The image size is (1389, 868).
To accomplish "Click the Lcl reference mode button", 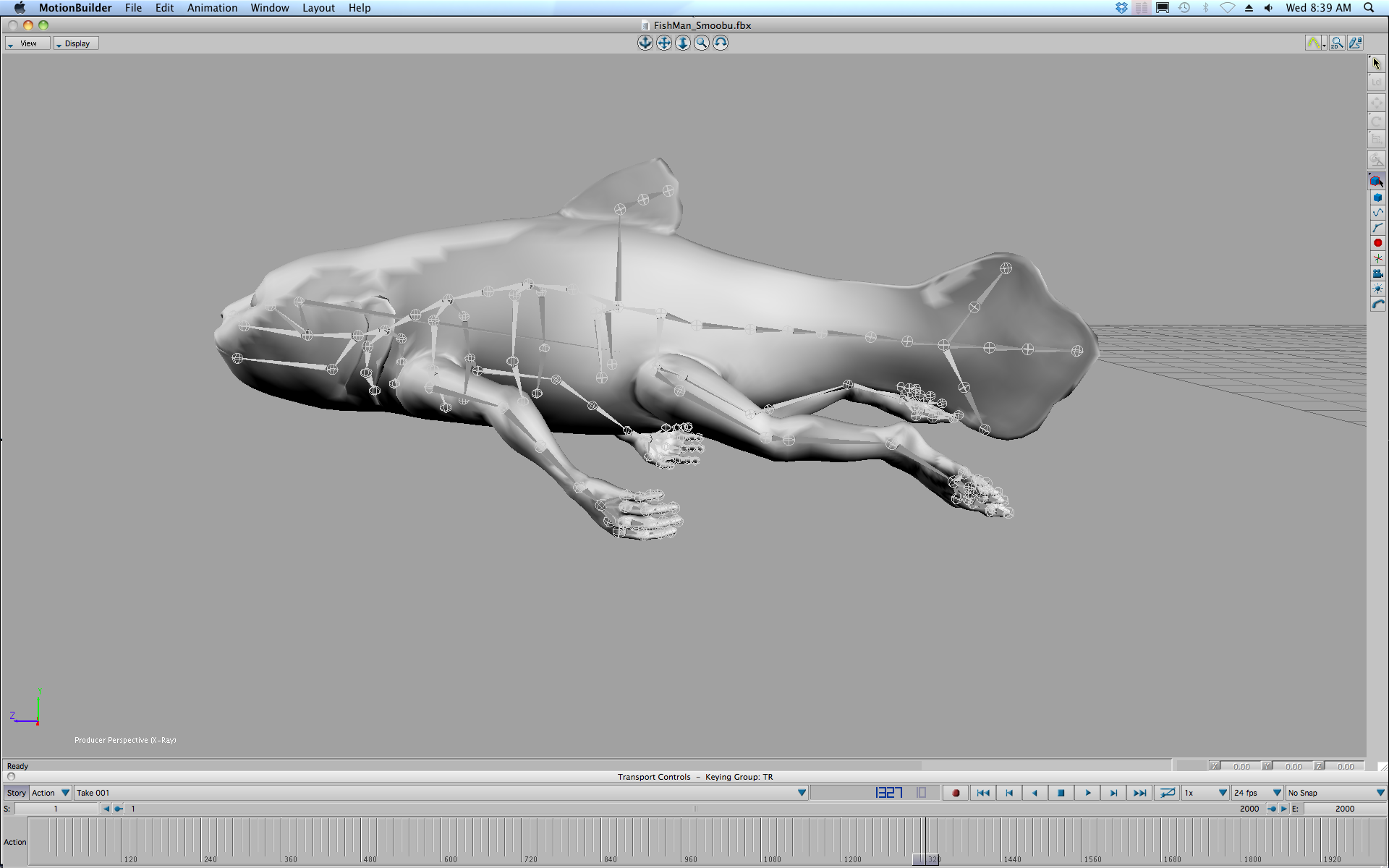I will point(1376,82).
